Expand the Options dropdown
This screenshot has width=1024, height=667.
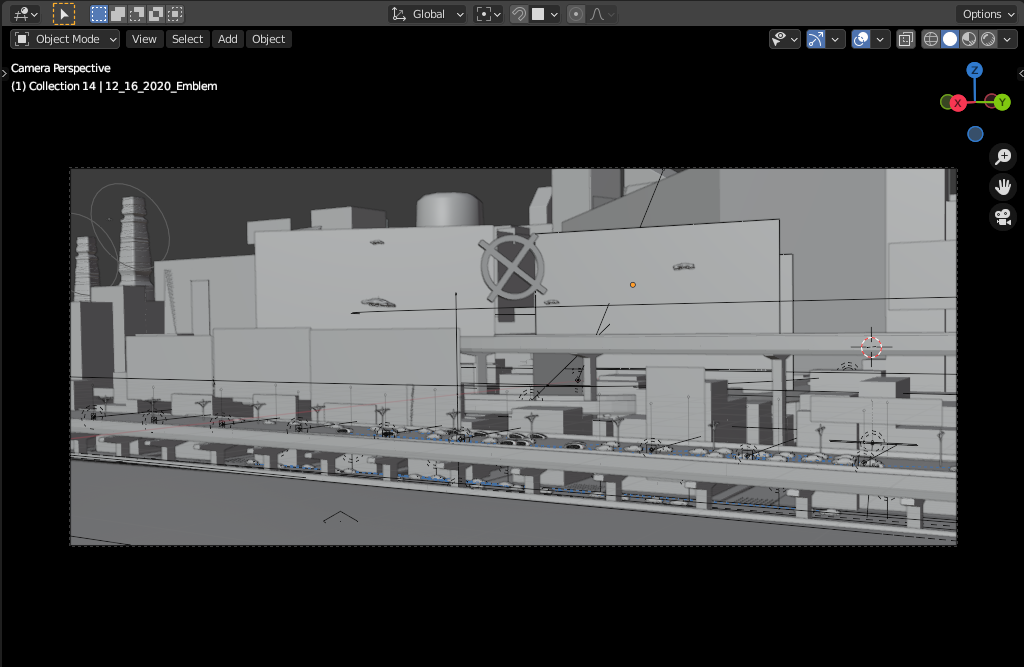[988, 14]
